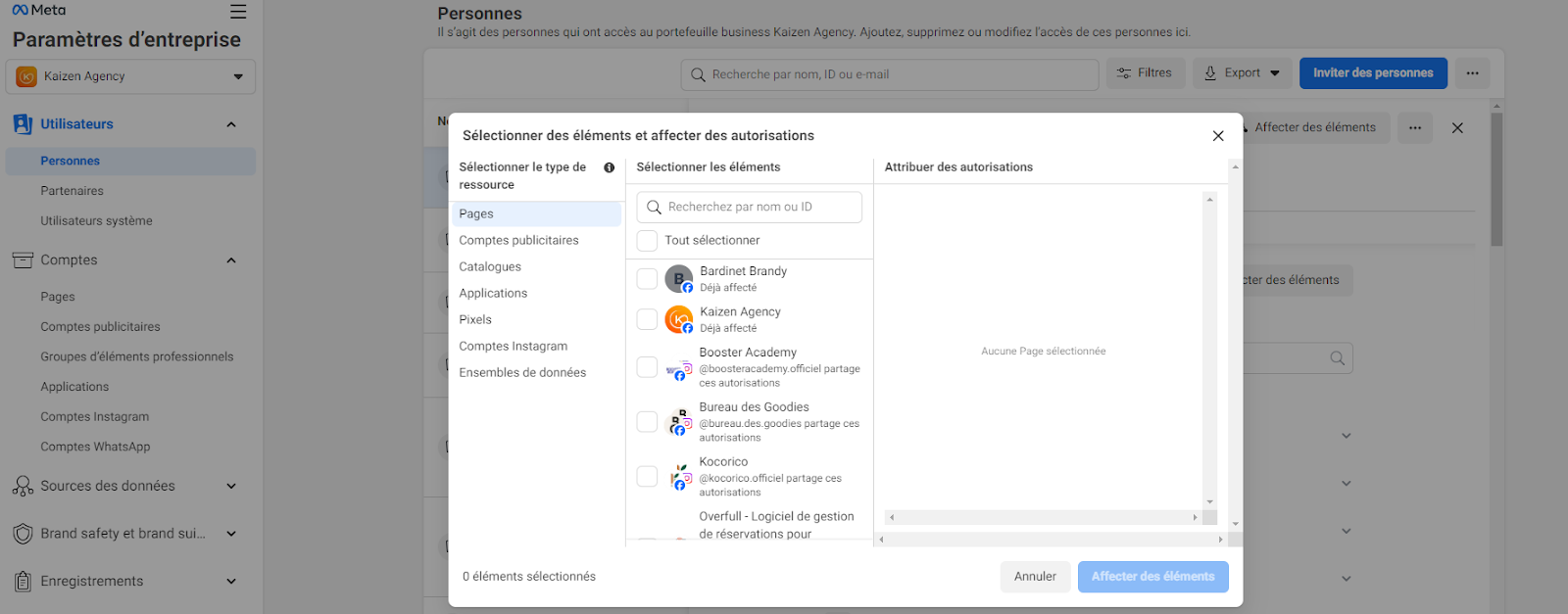Check the Tout sélectionner checkbox
Viewport: 1568px width, 614px height.
[x=647, y=241]
